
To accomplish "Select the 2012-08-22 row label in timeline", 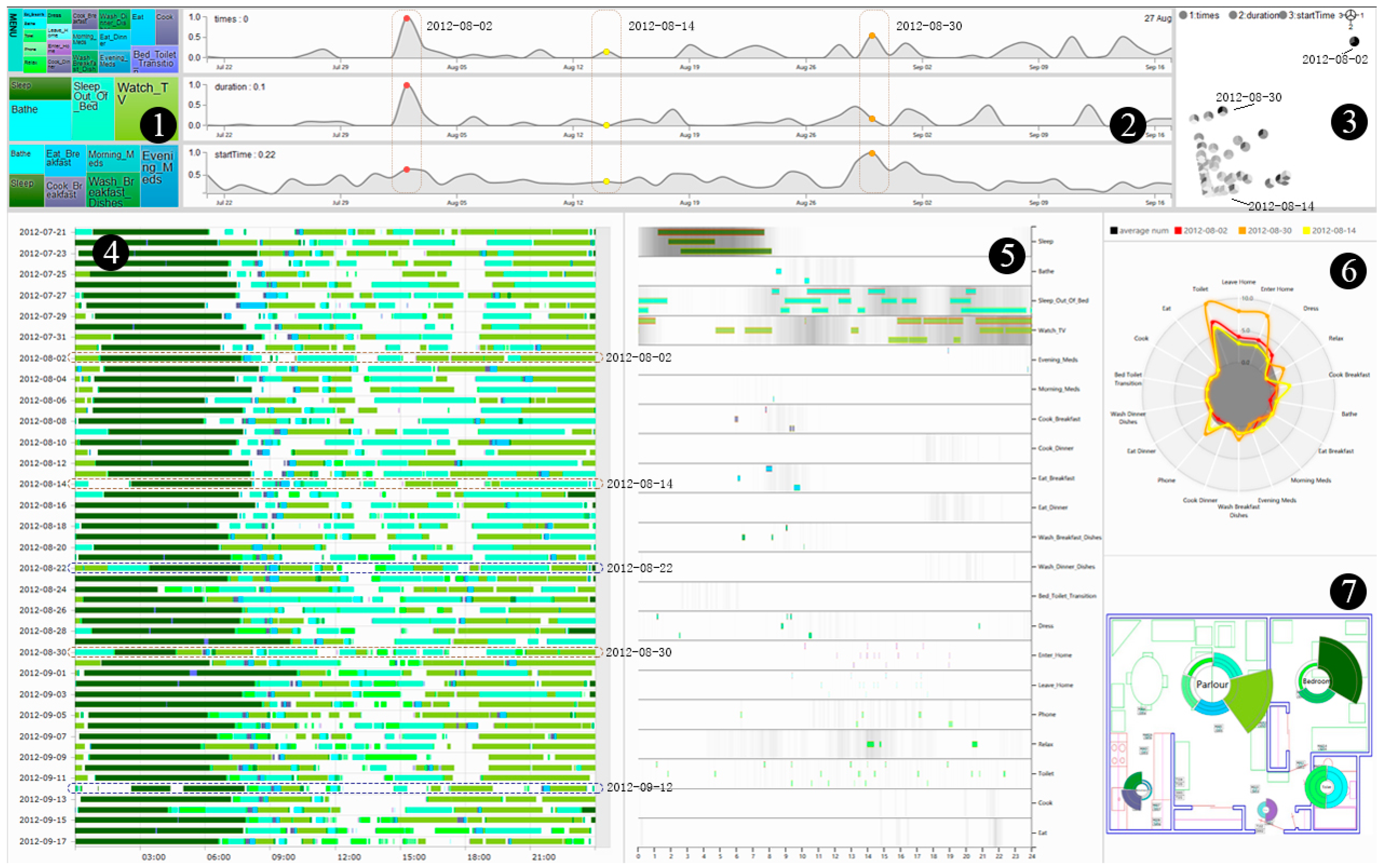I will [42, 568].
